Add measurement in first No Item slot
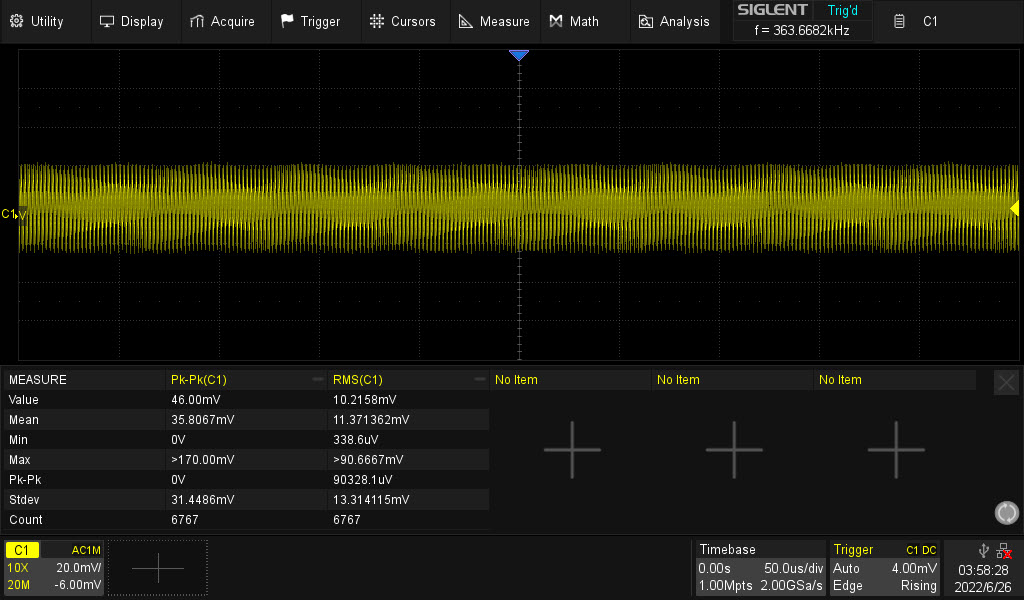This screenshot has width=1024, height=600. pyautogui.click(x=572, y=449)
